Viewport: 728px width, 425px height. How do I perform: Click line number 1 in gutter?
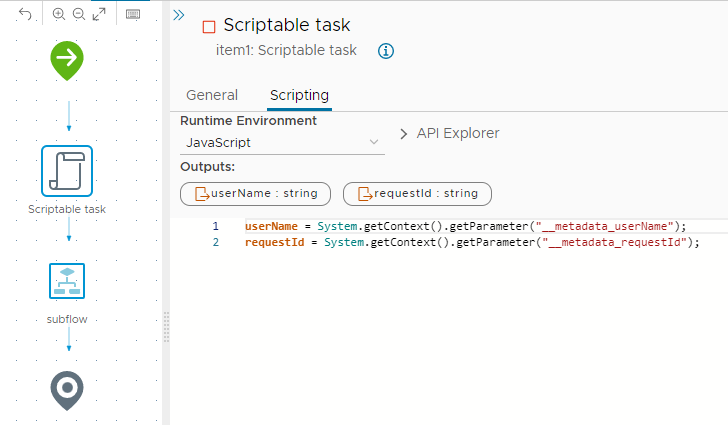pyautogui.click(x=215, y=226)
